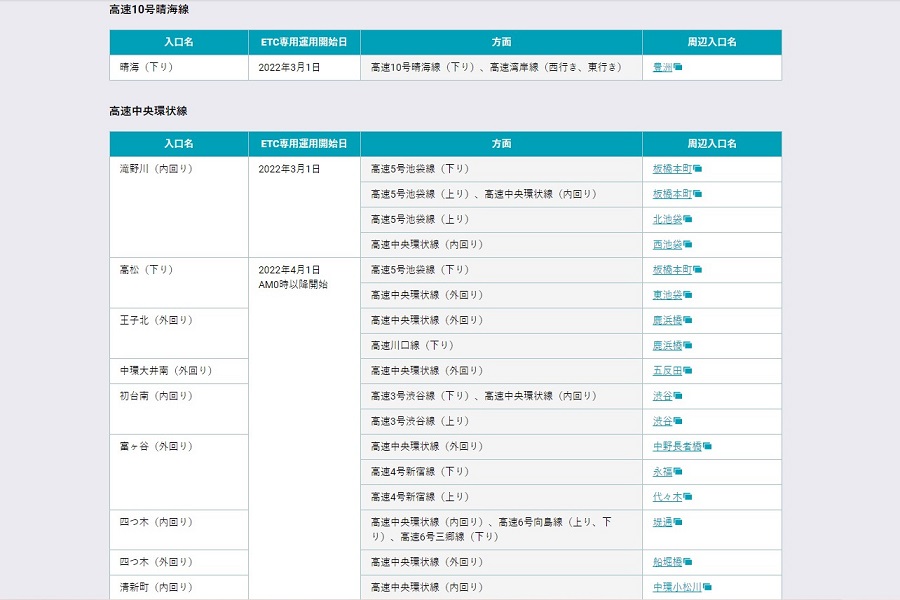Open the 渋谷 link in the 高速3号渋谷線（上り） row
Image resolution: width=900 pixels, height=600 pixels.
(x=660, y=421)
